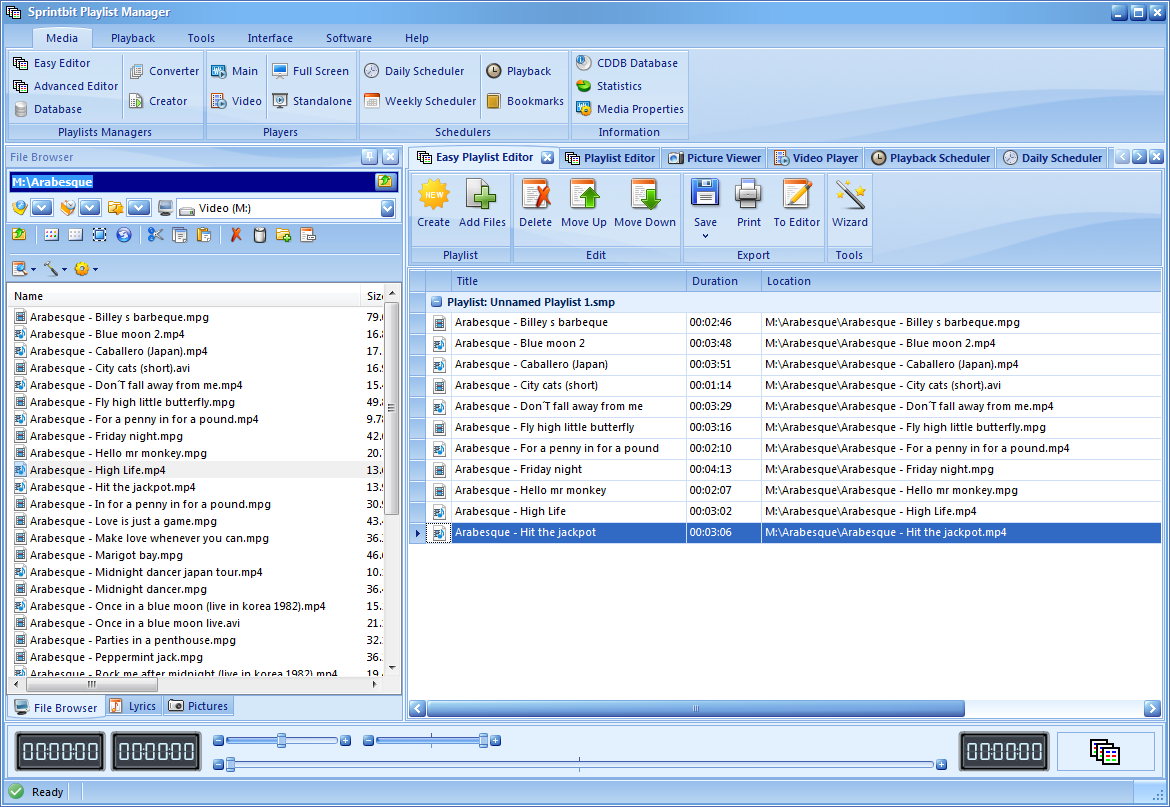Click the long seek position slider
Screen dimensions: 1170x807
[580, 764]
